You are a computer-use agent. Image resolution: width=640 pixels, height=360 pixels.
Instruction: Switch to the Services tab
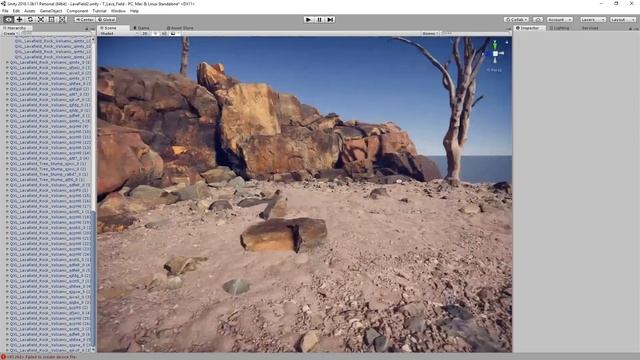590,28
